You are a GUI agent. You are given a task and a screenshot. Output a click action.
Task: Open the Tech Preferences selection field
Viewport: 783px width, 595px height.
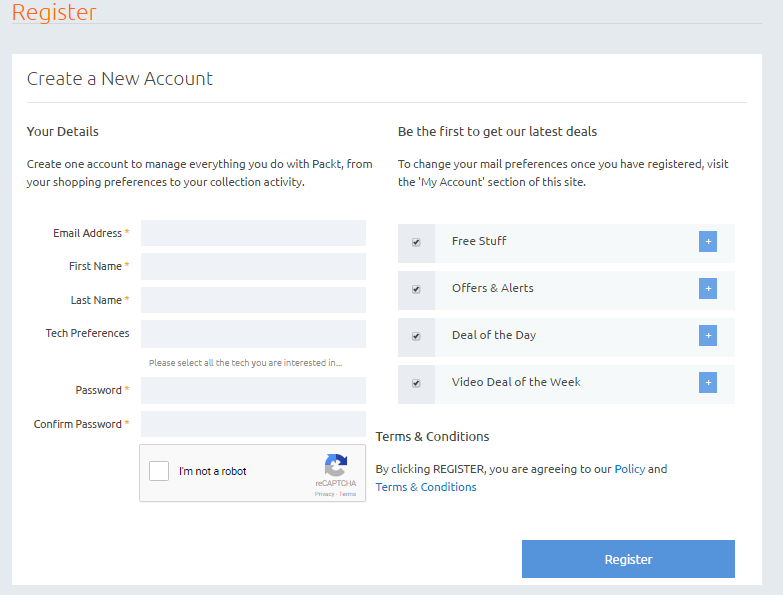point(253,333)
